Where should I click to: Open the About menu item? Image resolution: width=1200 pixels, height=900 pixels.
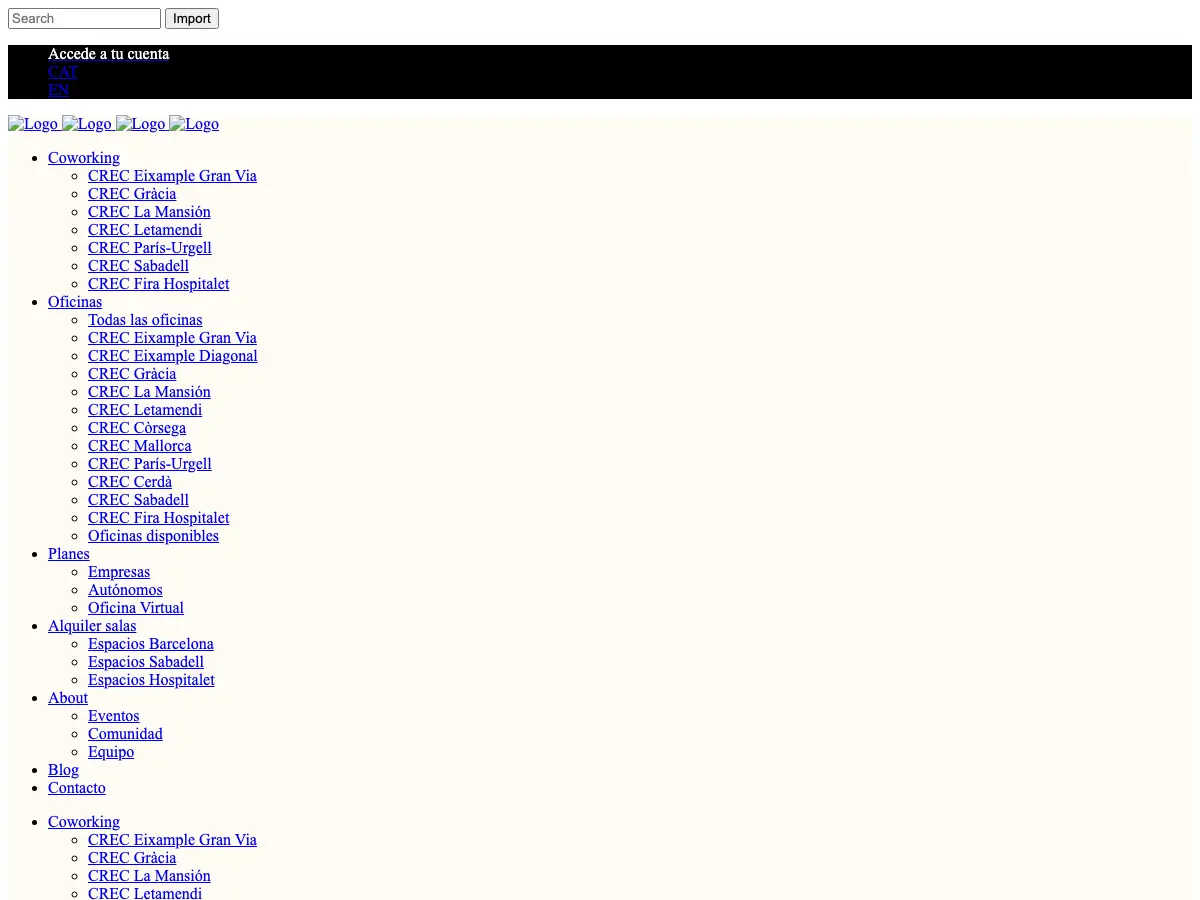coord(68,698)
